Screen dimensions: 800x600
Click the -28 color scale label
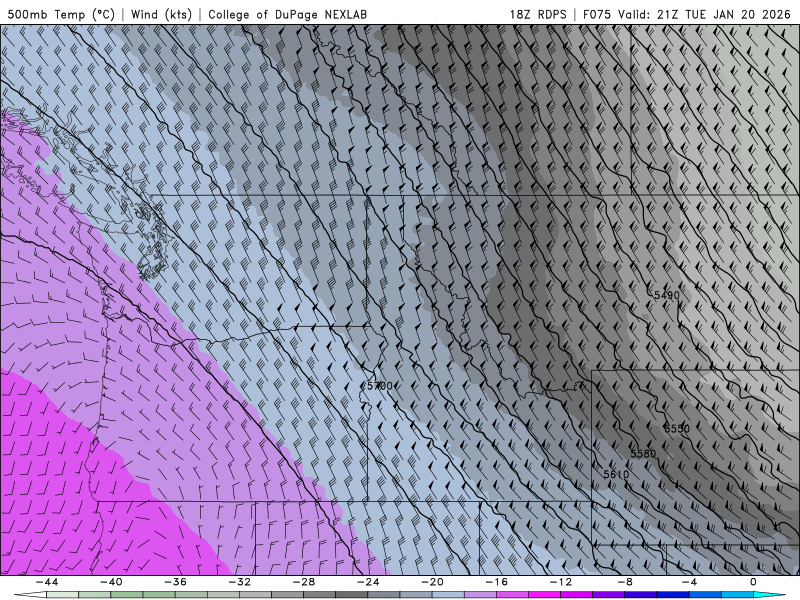[304, 582]
